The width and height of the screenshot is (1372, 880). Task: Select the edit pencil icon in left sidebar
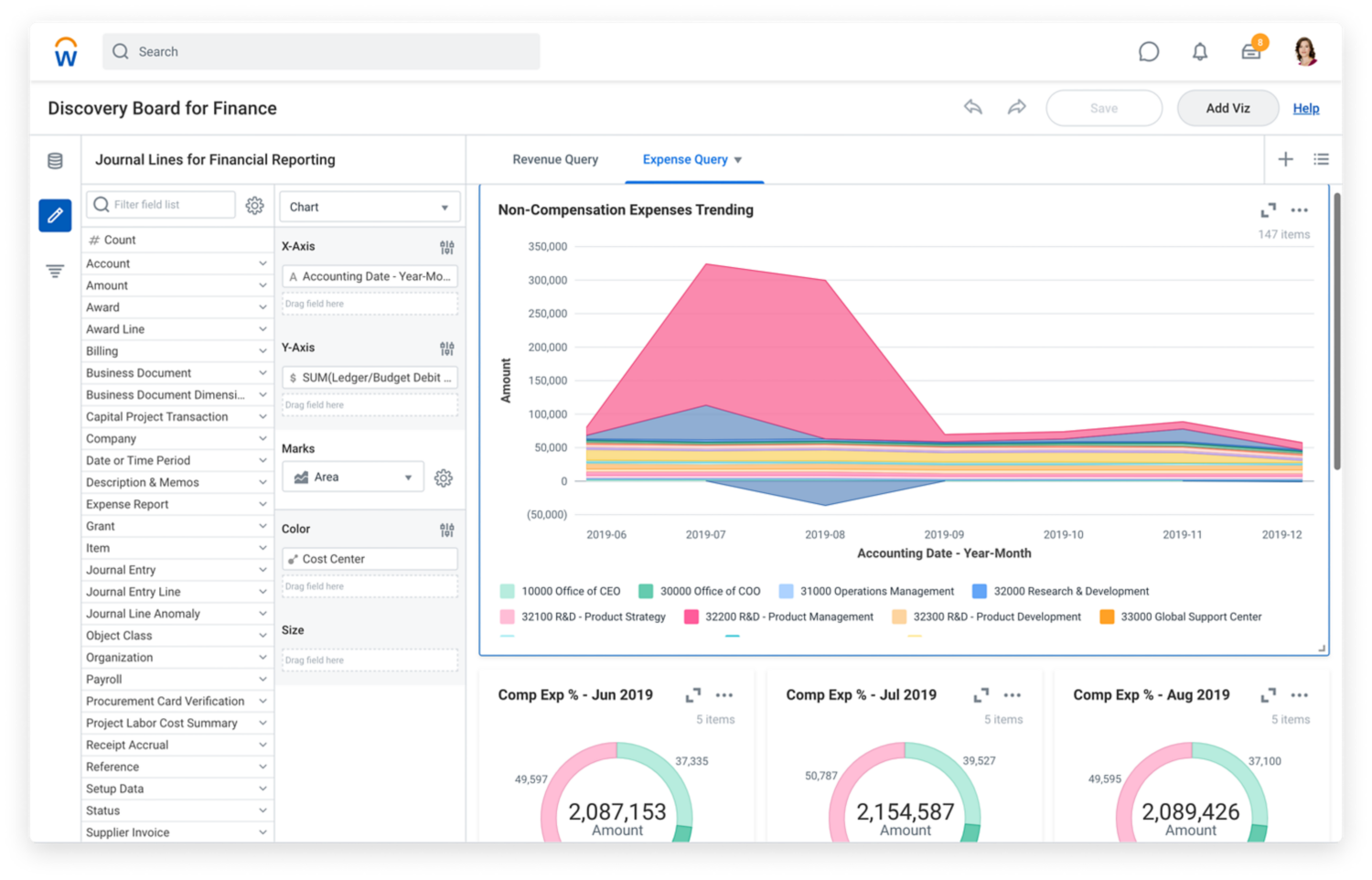pos(55,216)
